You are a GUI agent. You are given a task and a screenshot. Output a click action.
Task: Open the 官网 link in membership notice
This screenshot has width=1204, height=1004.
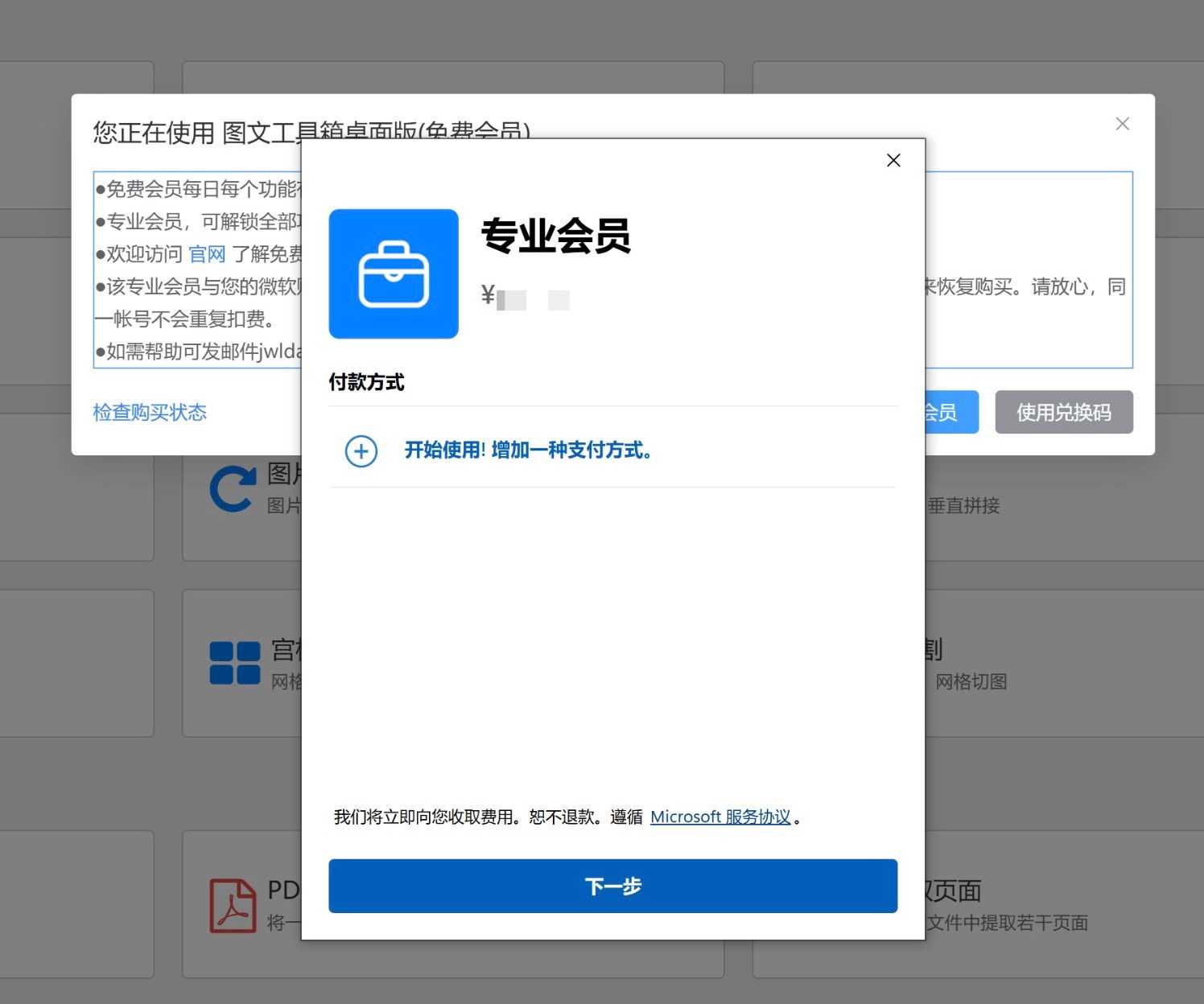(207, 254)
